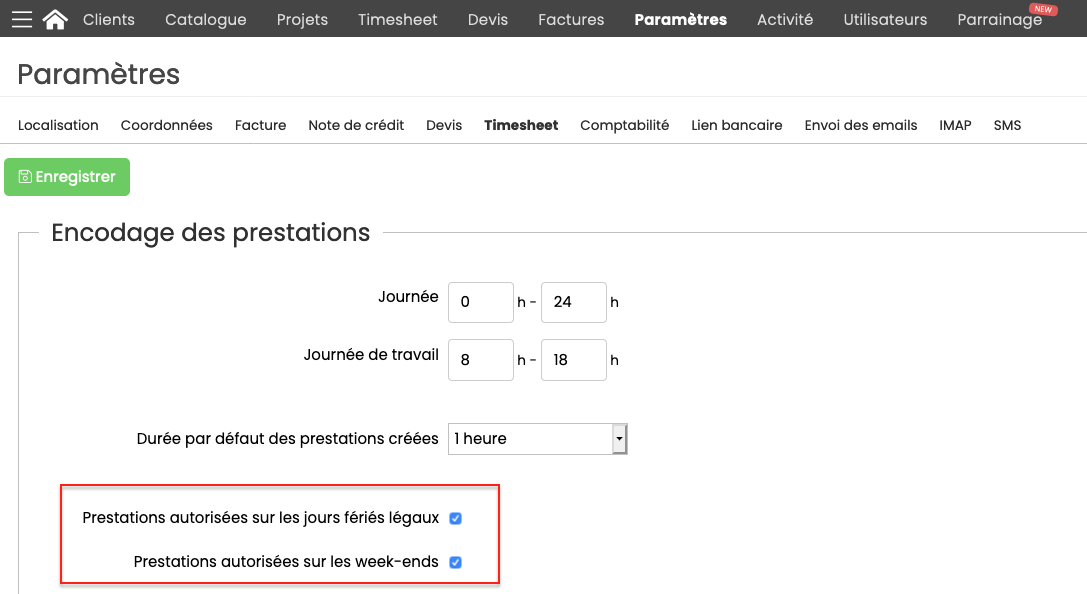
Task: Toggle prestations on jours fériés légaux checkbox
Action: [x=455, y=518]
